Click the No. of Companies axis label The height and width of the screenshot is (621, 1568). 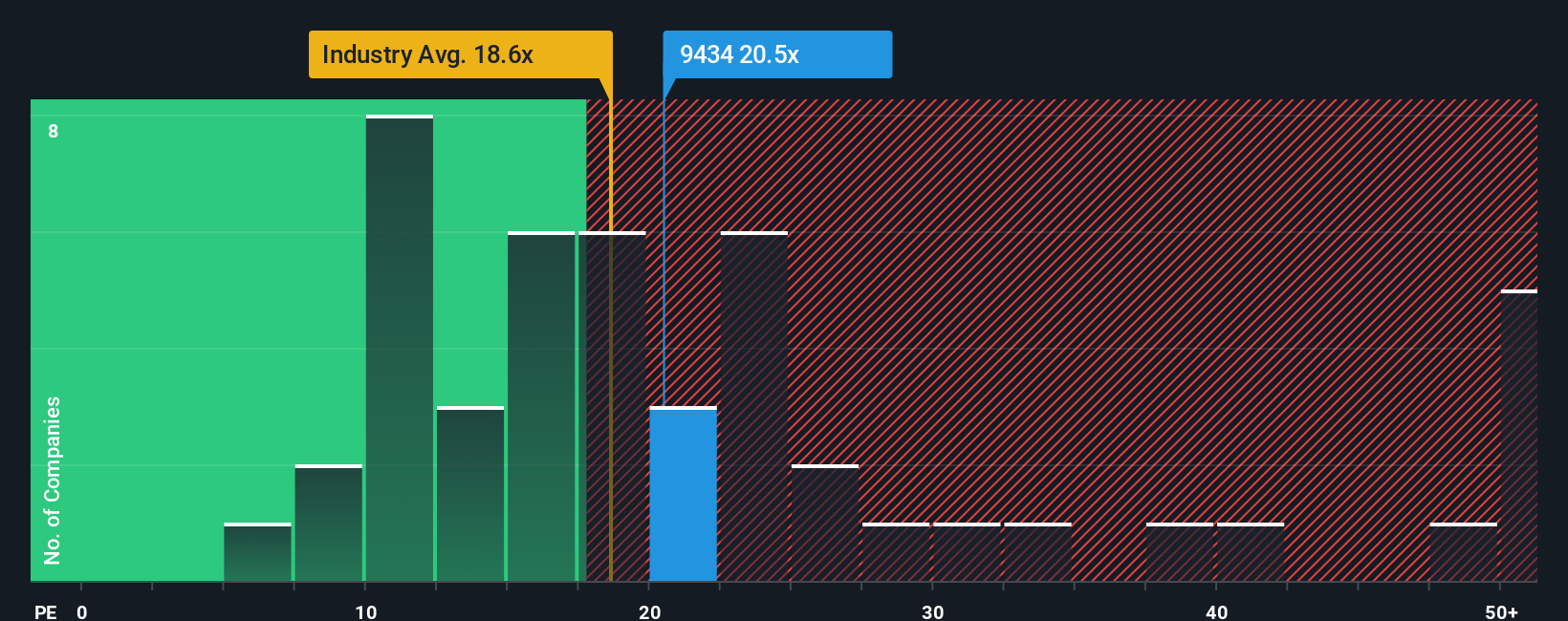pos(53,480)
